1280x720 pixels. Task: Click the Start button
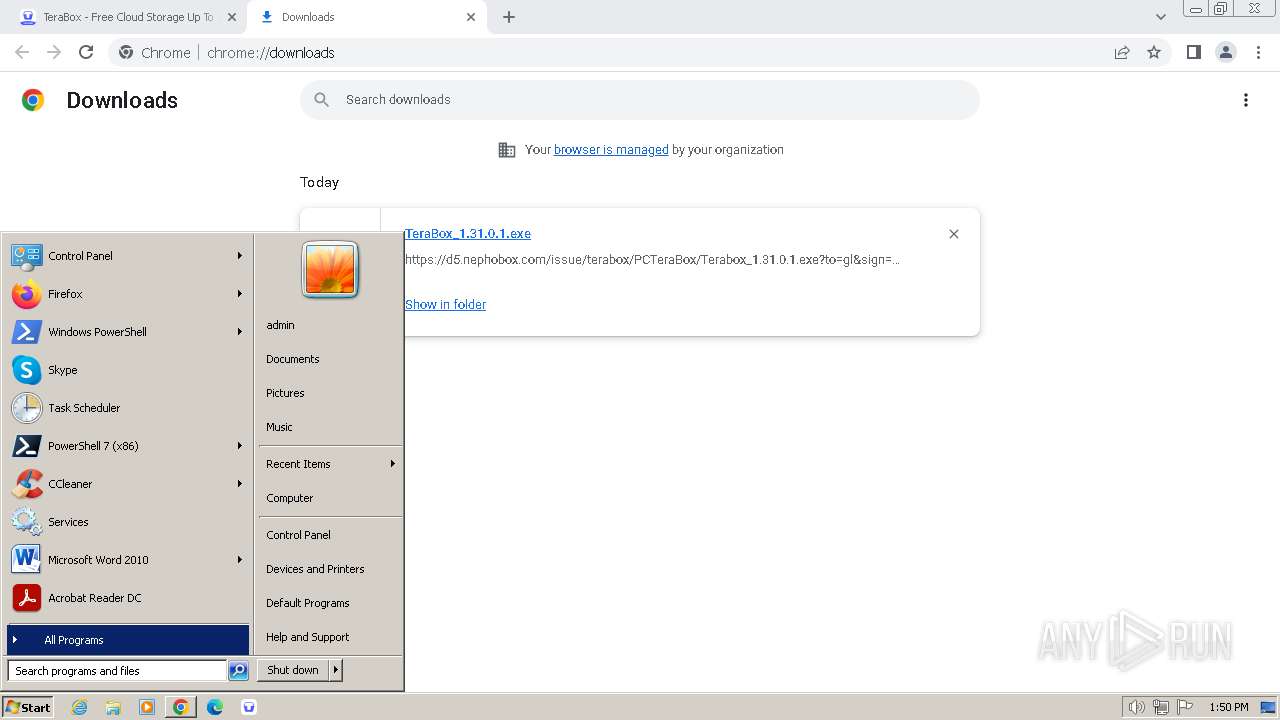point(27,707)
